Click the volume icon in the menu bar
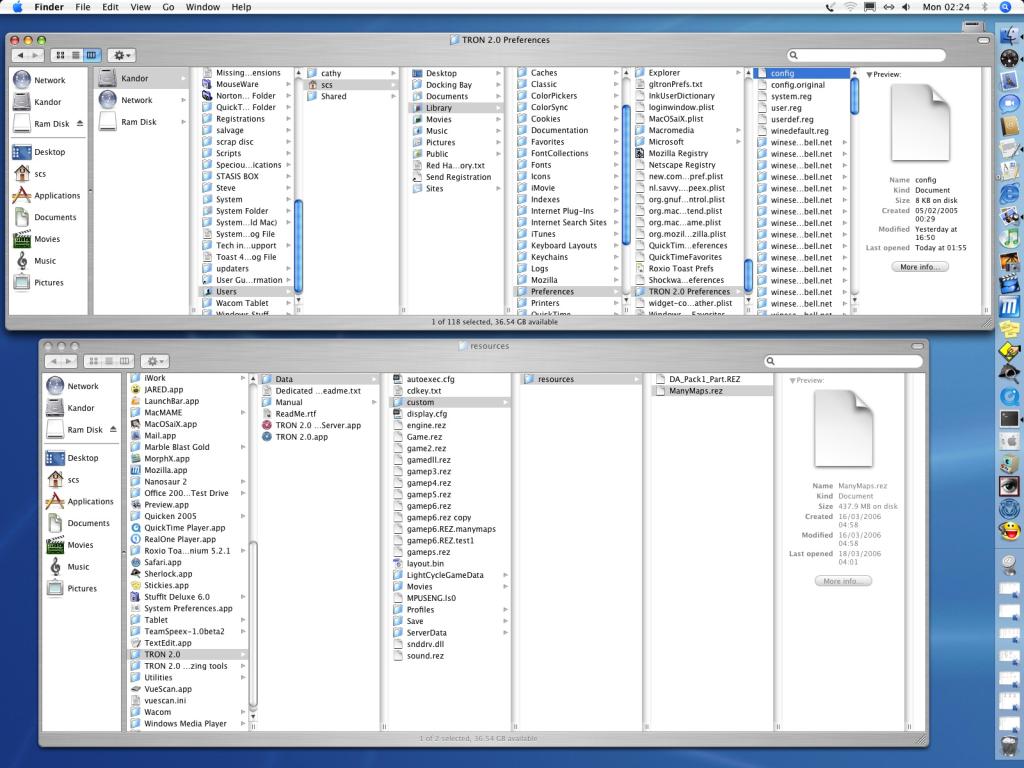This screenshot has height=768, width=1024. click(x=905, y=7)
